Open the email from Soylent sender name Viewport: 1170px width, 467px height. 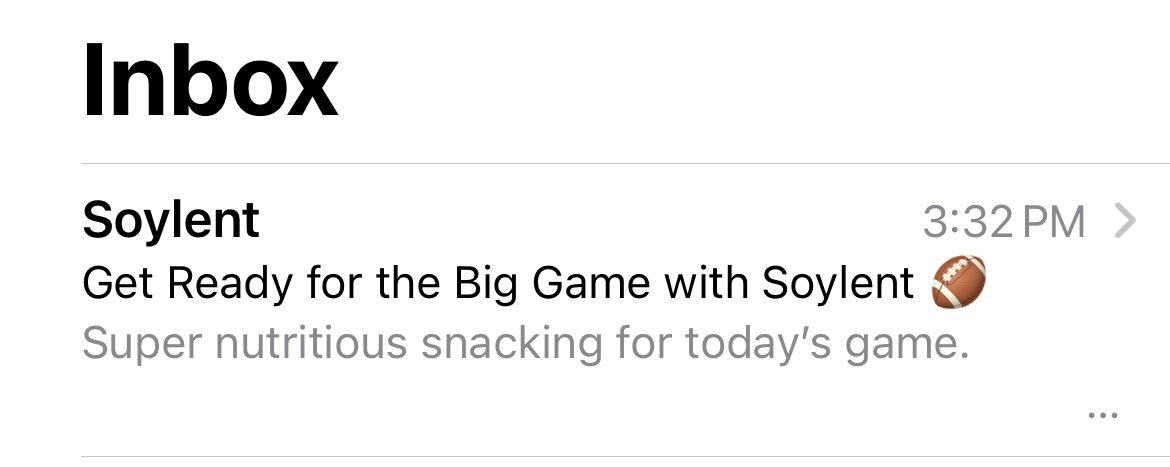171,220
